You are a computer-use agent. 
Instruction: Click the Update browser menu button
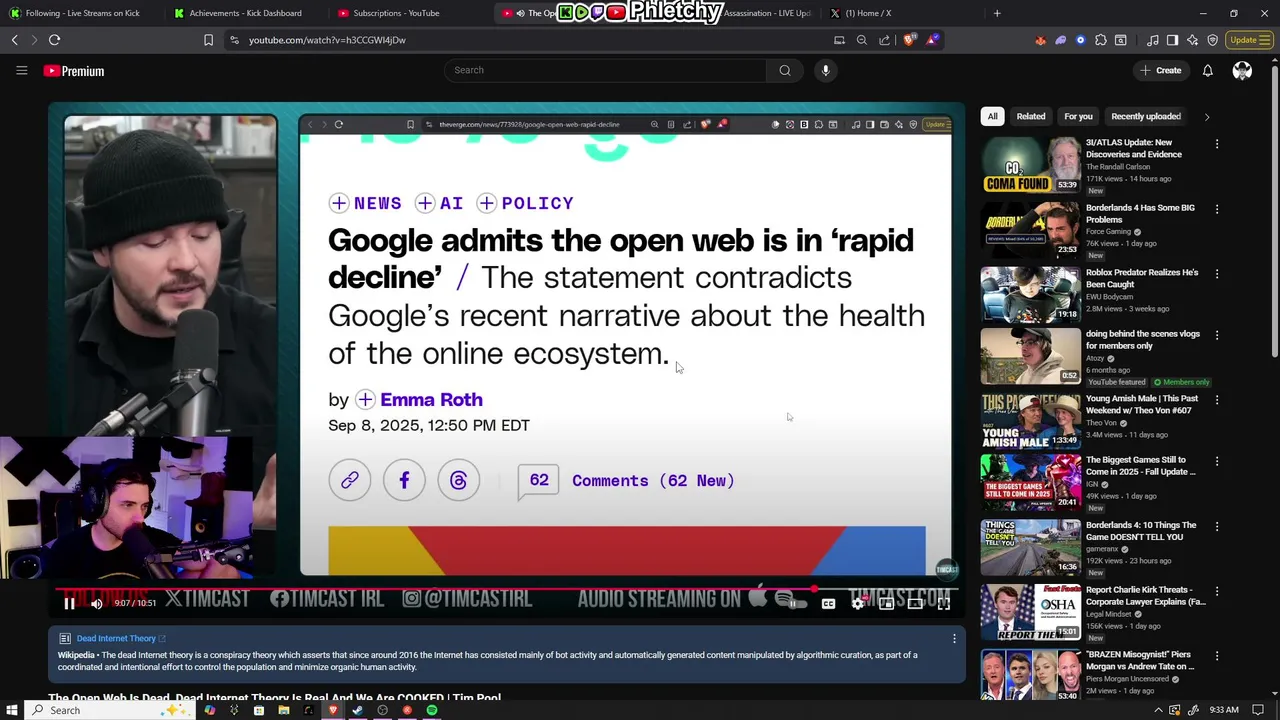[x=1248, y=40]
